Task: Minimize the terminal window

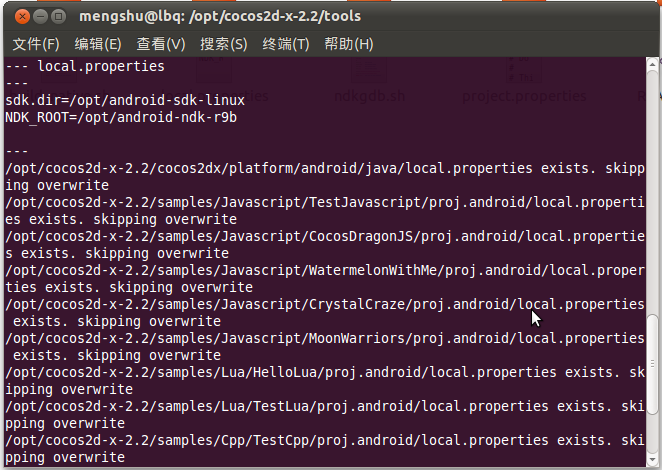Action: click(x=40, y=17)
